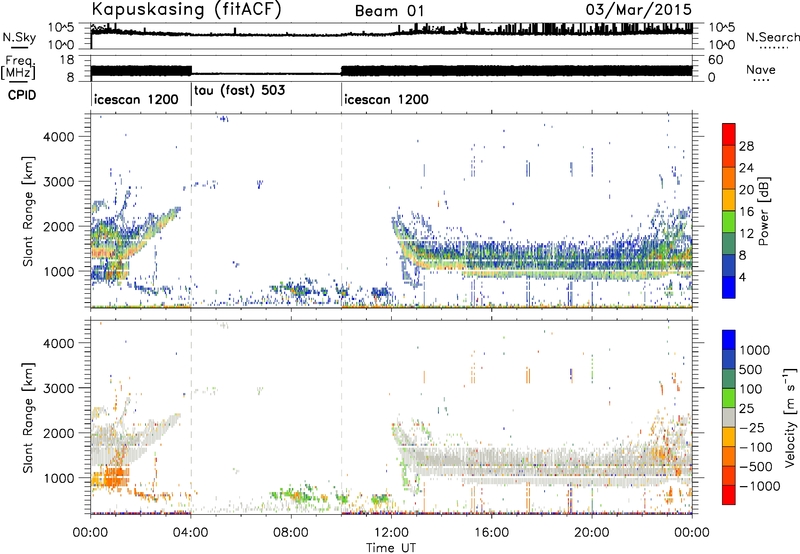Click the '16:00' time axis label
This screenshot has width=800, height=554.
click(491, 532)
